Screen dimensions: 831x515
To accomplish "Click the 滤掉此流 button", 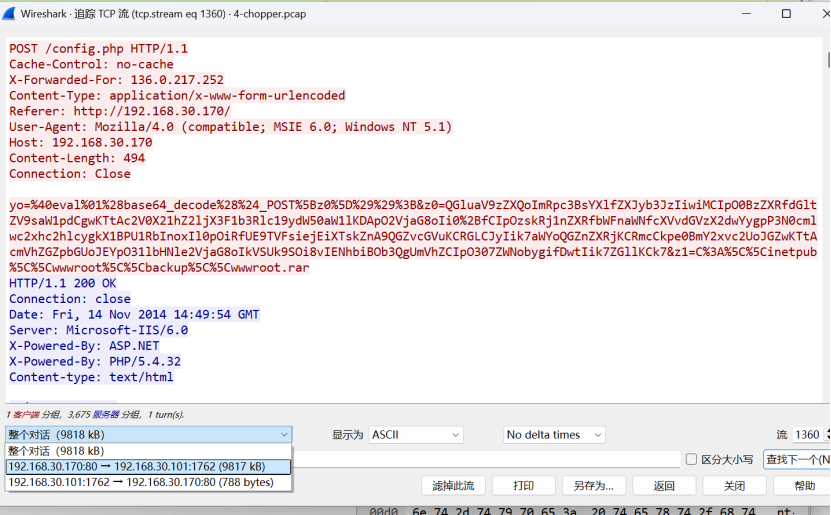I will pyautogui.click(x=453, y=485).
